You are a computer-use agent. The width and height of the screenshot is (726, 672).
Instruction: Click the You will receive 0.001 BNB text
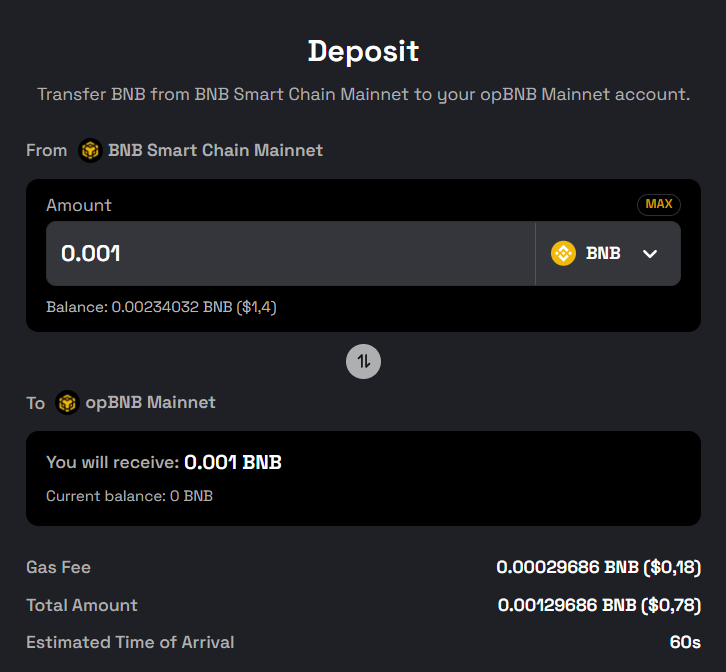pyautogui.click(x=164, y=462)
